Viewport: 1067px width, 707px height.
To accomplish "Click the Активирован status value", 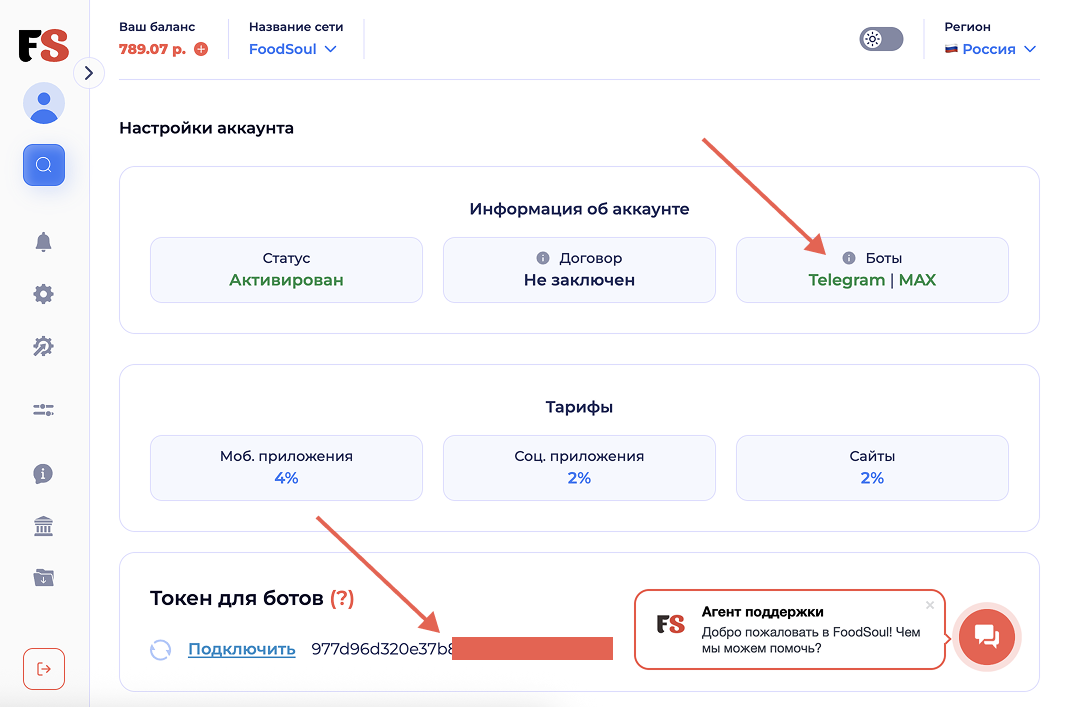I will coord(286,280).
